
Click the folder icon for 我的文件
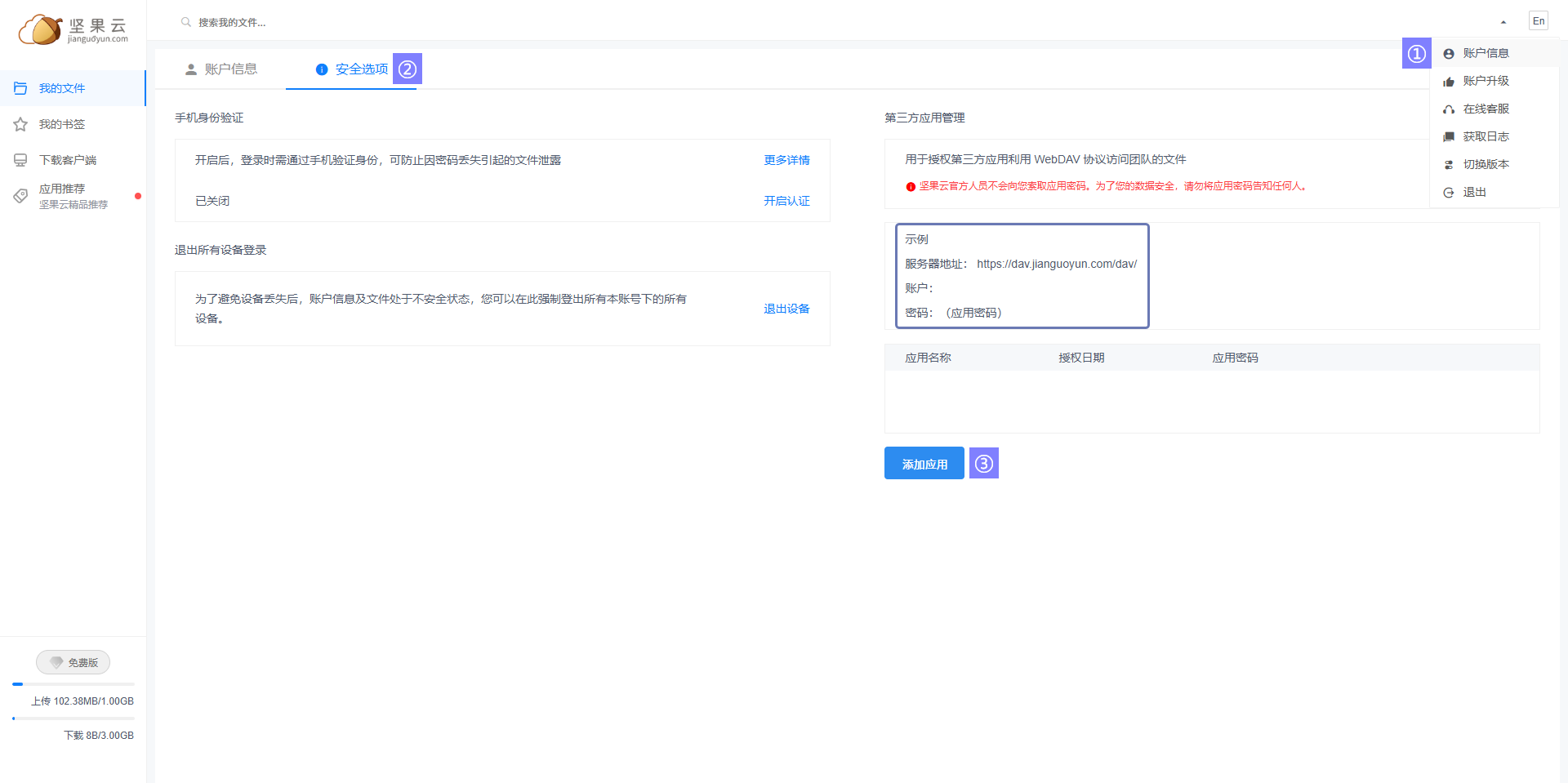(20, 88)
